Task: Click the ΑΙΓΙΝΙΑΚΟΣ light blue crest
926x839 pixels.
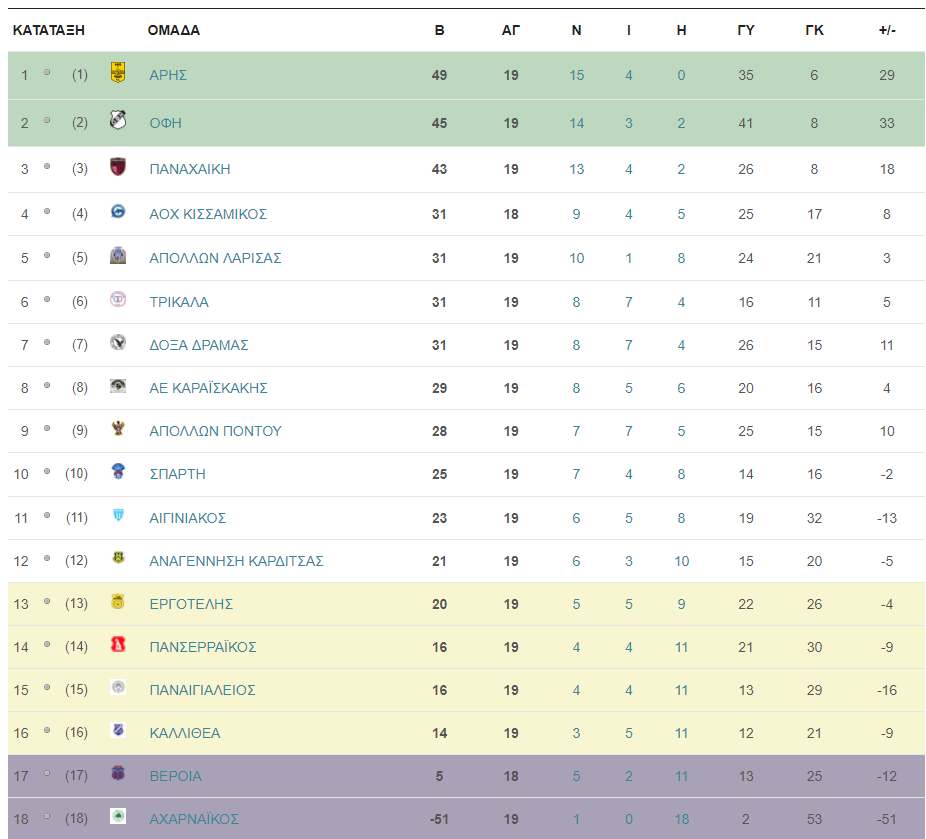Action: click(118, 515)
